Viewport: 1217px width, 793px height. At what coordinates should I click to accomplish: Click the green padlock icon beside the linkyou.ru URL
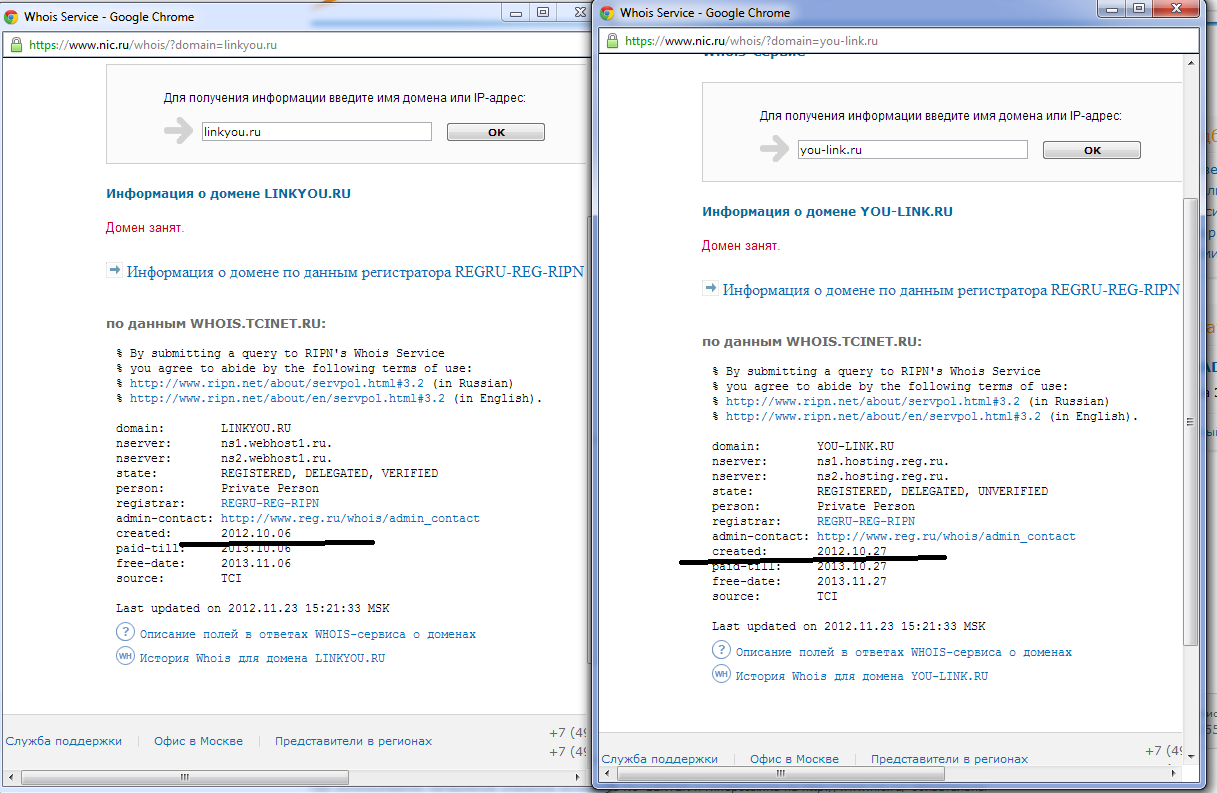click(x=15, y=45)
